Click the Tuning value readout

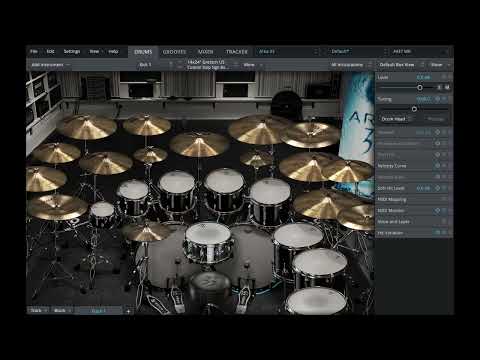[x=424, y=99]
